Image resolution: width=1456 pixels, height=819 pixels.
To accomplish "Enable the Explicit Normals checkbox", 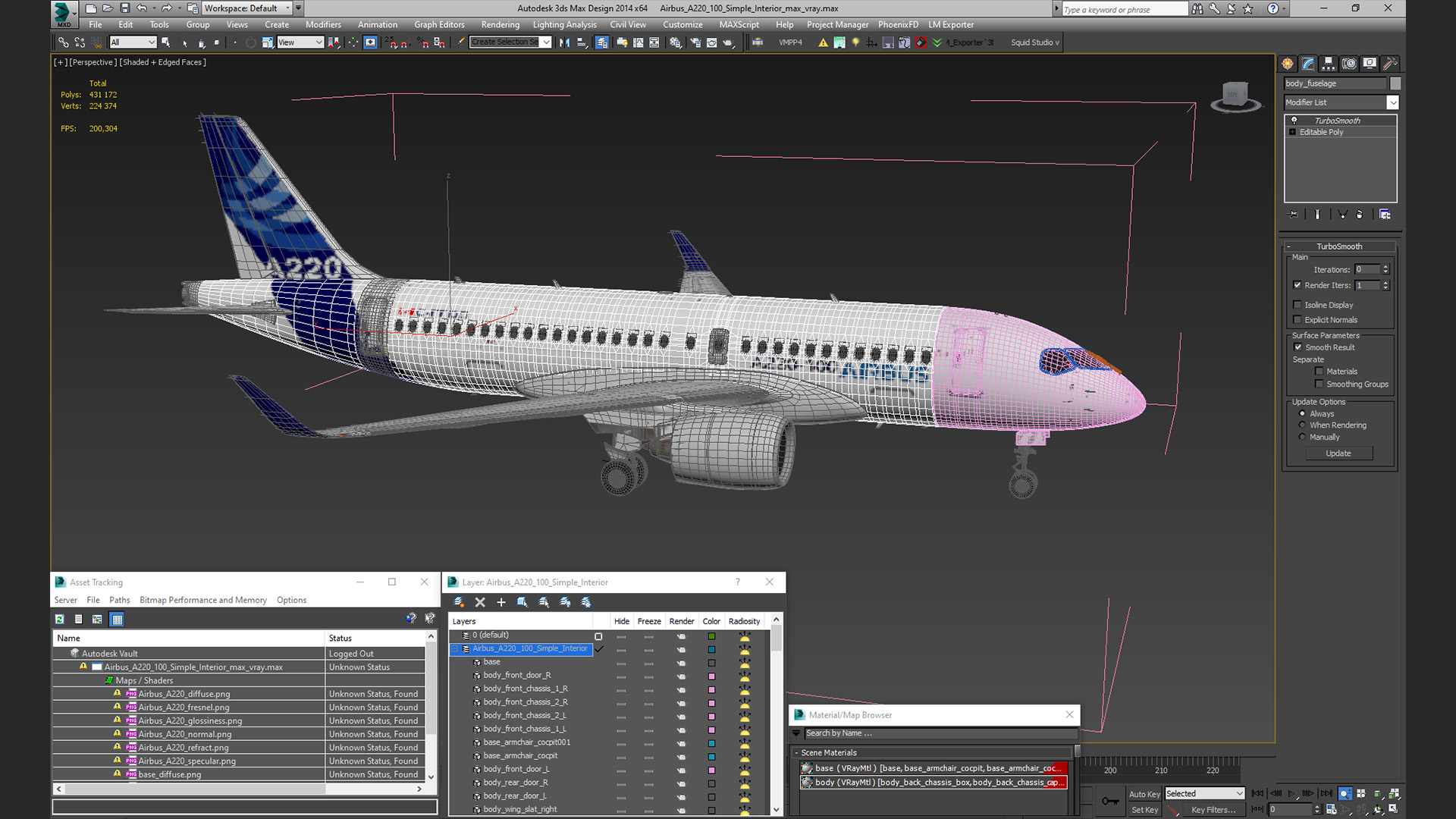I will coord(1298,320).
